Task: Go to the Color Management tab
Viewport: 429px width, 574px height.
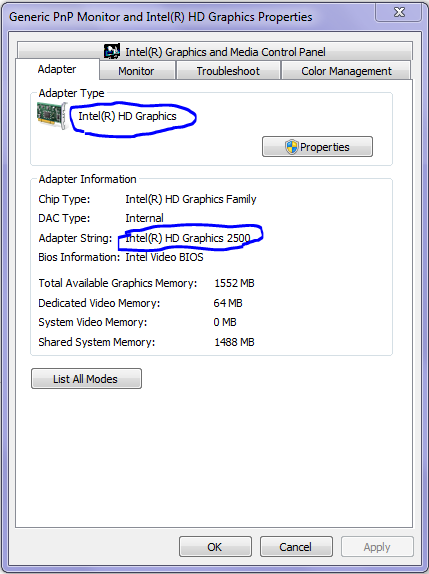Action: pos(346,71)
